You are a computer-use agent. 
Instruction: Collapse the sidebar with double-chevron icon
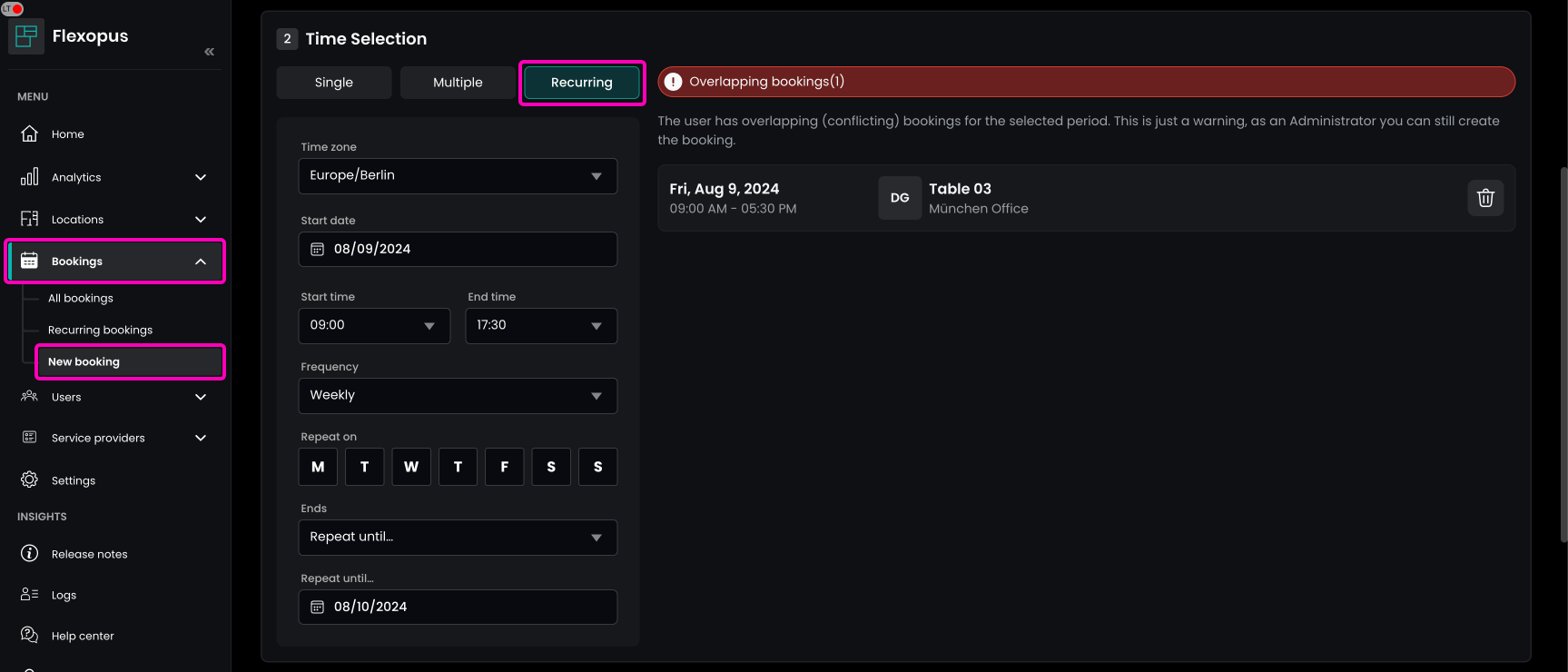(209, 52)
